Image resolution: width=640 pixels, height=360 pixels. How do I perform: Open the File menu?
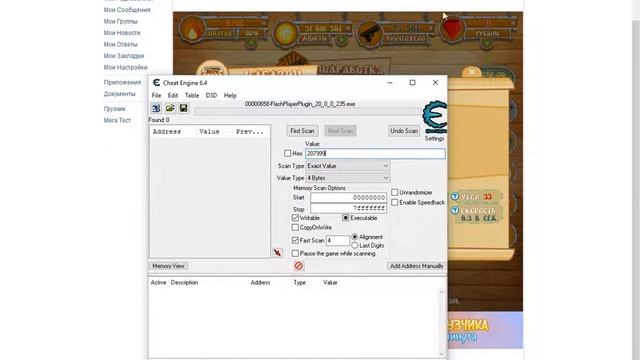point(156,96)
